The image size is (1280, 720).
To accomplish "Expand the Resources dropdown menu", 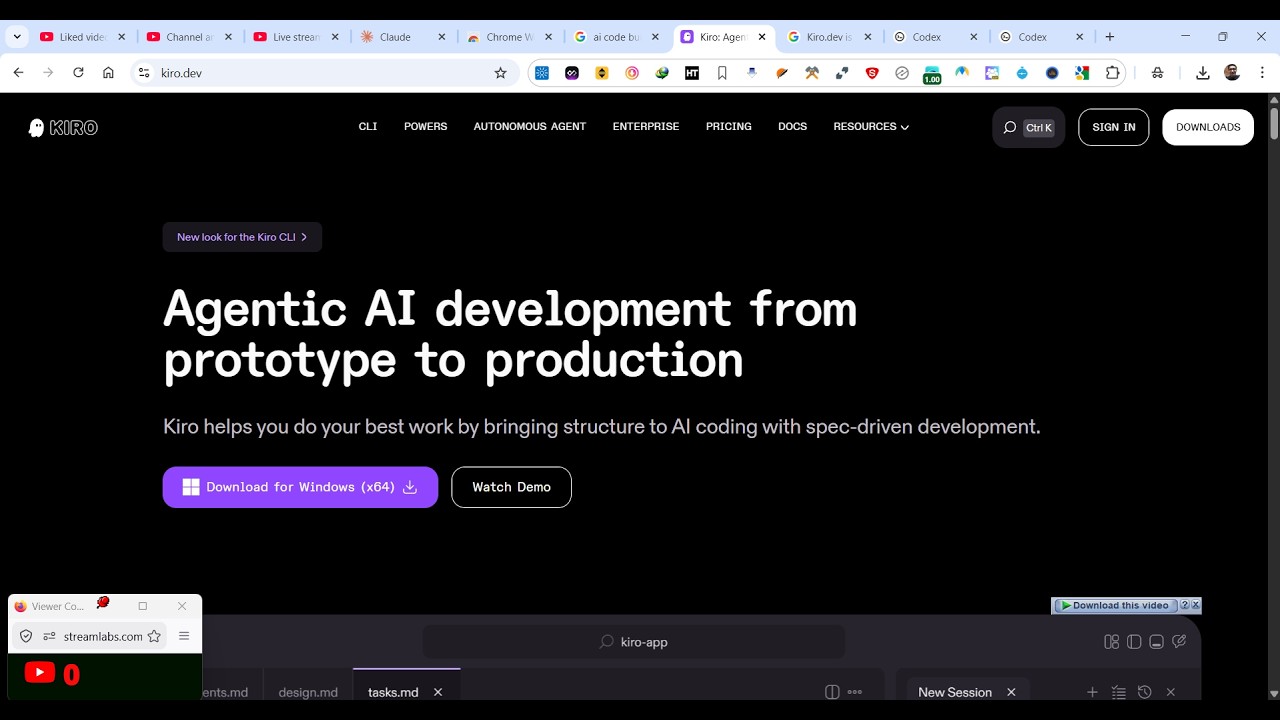I will 871,127.
